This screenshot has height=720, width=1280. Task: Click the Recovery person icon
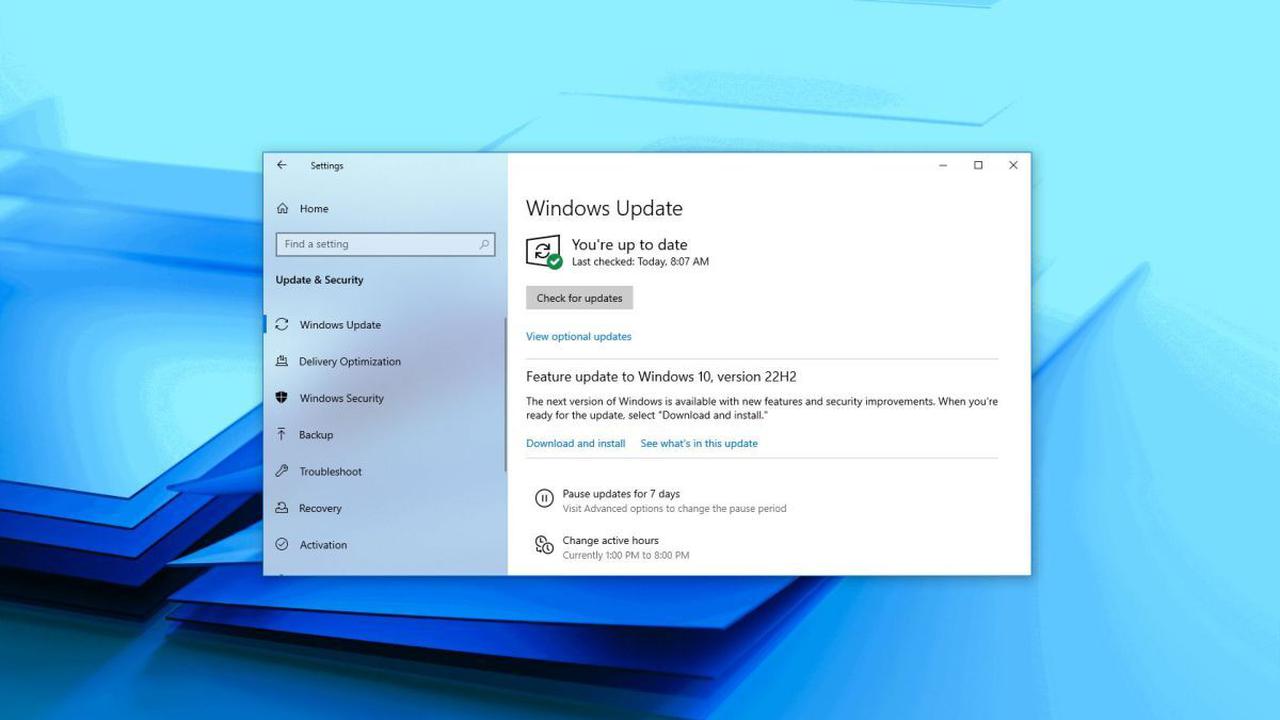click(282, 508)
